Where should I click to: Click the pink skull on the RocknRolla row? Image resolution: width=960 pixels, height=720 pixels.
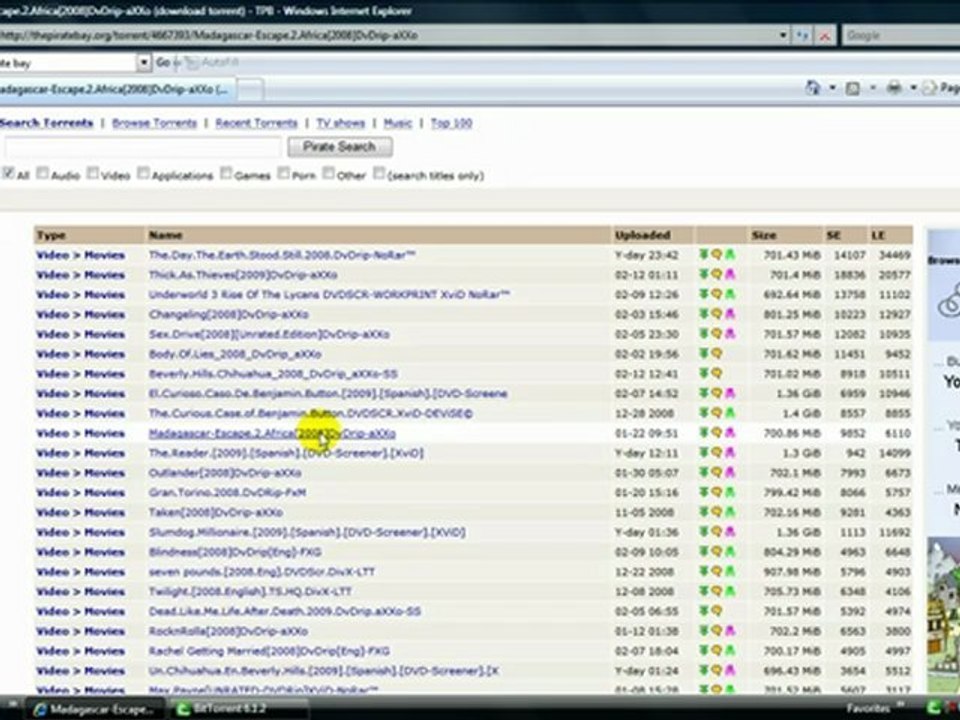[730, 631]
